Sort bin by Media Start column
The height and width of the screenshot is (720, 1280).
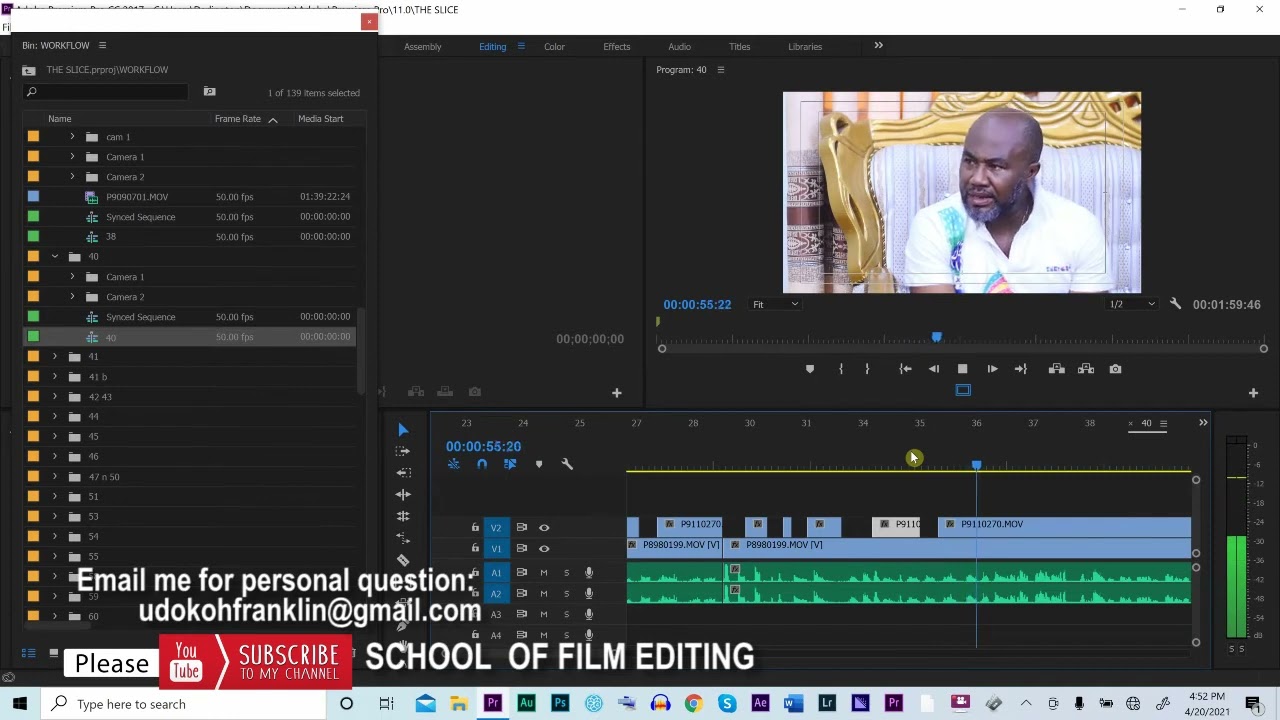tap(320, 119)
